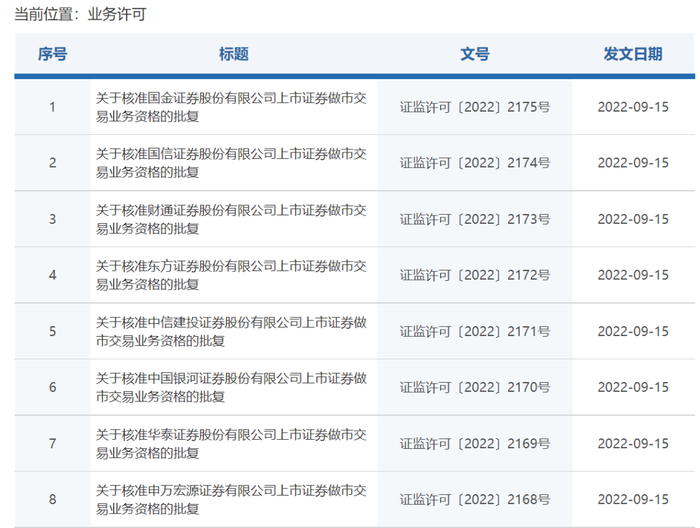Select document number 证监许可〔2022〕2172号
700x528 pixels.
coord(475,275)
